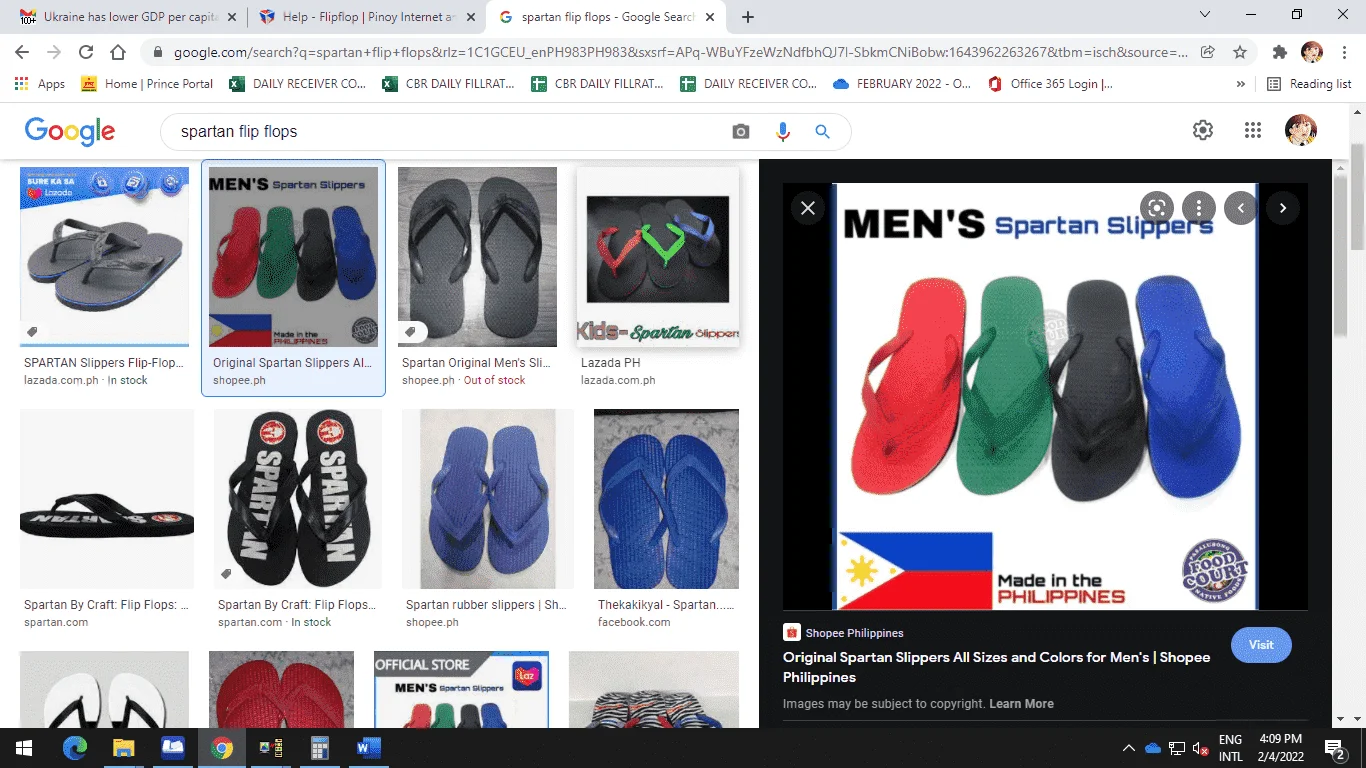Reload the current page
The image size is (1366, 768).
click(86, 52)
